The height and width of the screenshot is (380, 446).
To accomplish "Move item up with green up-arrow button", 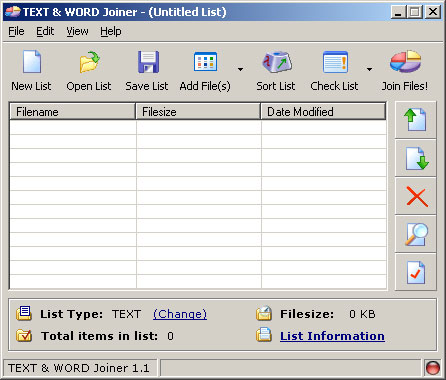I will point(415,120).
